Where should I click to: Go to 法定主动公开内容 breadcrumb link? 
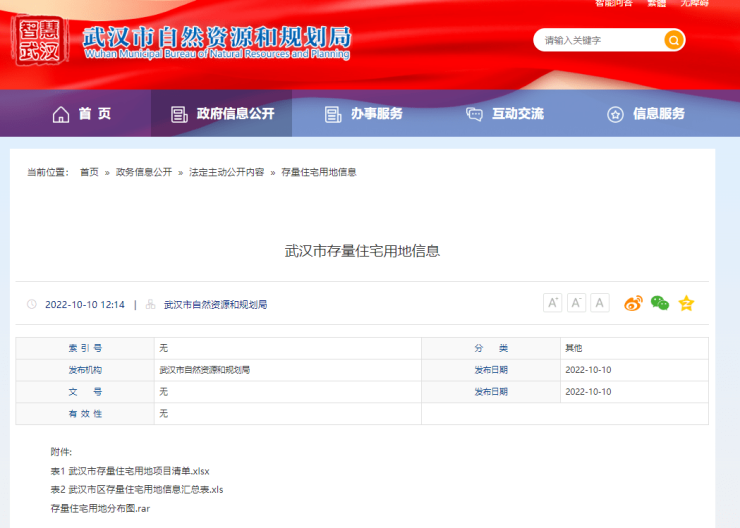tap(226, 172)
